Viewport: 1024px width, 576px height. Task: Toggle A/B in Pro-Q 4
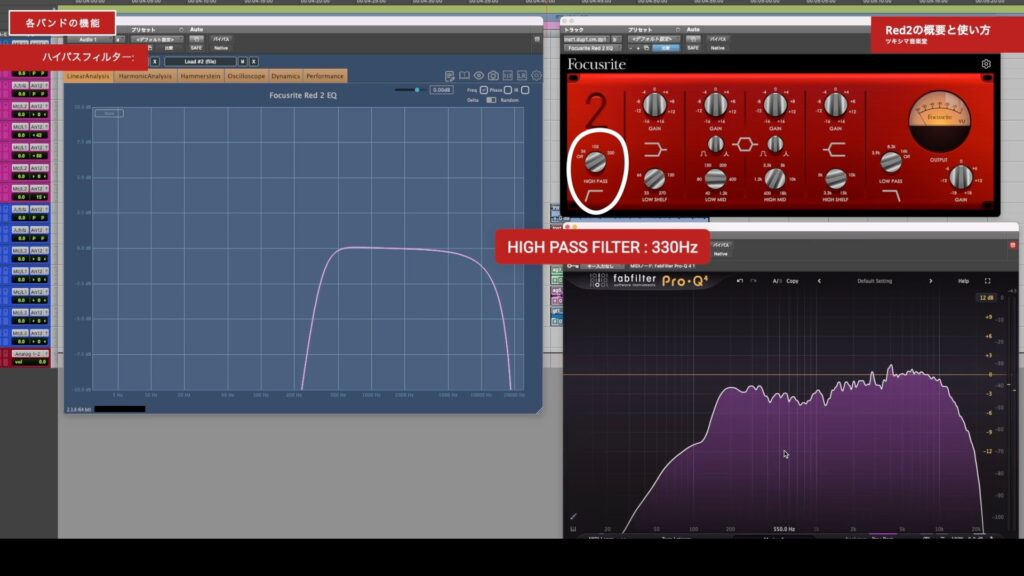[x=776, y=281]
